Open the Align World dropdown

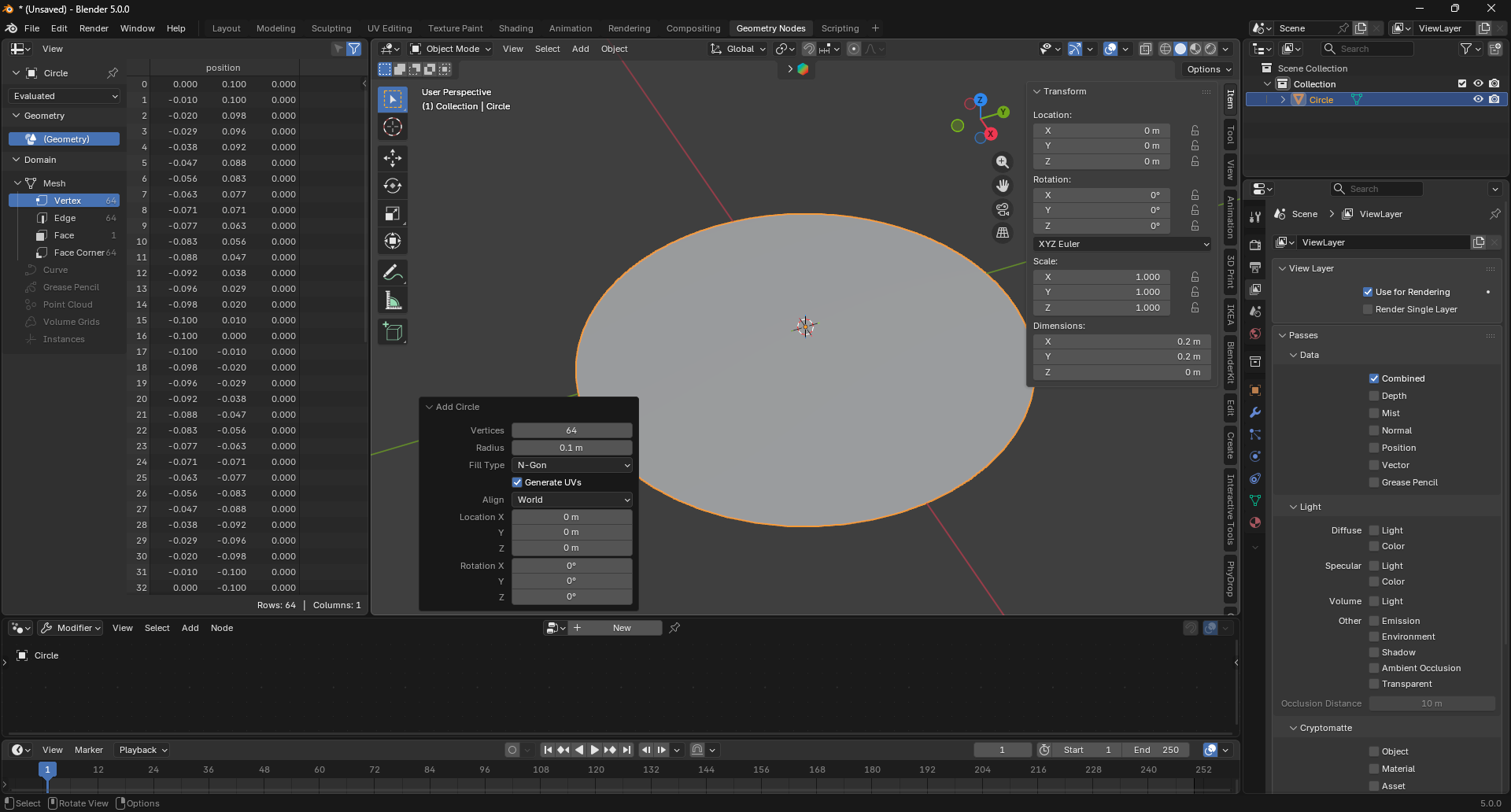click(x=572, y=500)
